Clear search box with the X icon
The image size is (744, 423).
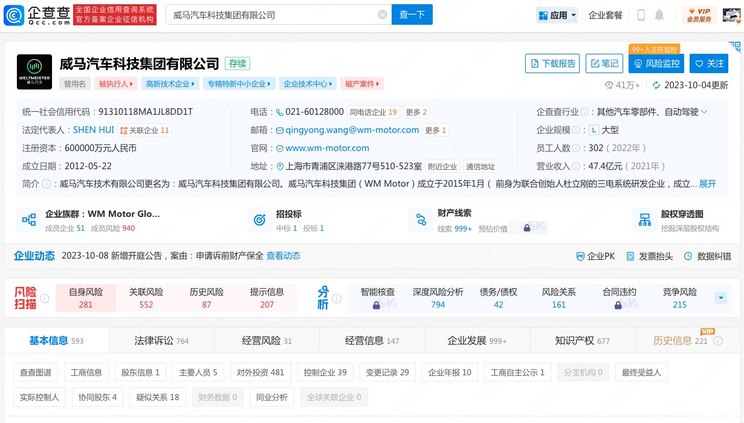click(x=381, y=15)
